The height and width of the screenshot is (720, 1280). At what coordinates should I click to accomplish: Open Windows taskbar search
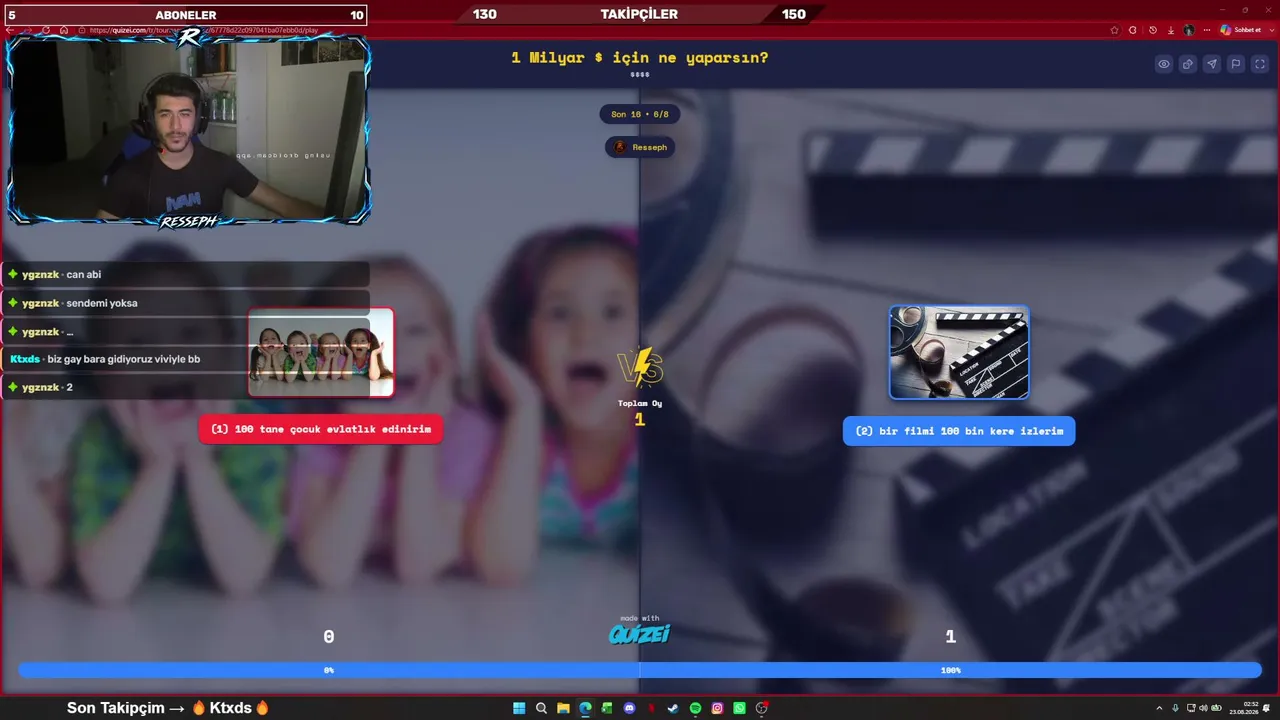point(541,708)
